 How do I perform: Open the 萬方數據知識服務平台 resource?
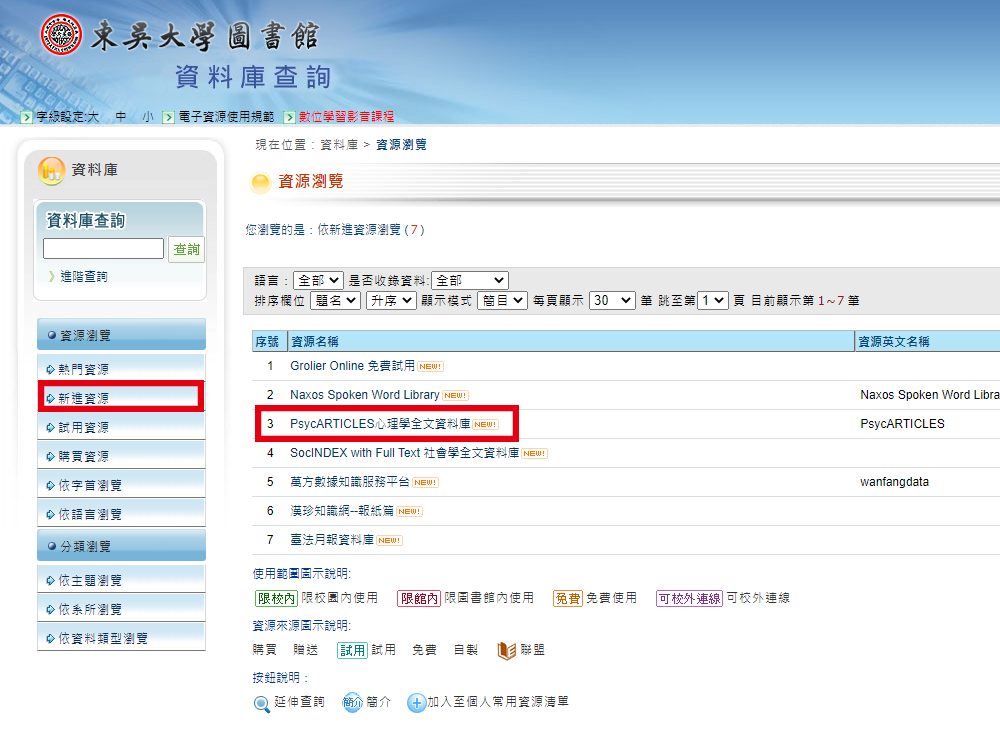click(349, 482)
